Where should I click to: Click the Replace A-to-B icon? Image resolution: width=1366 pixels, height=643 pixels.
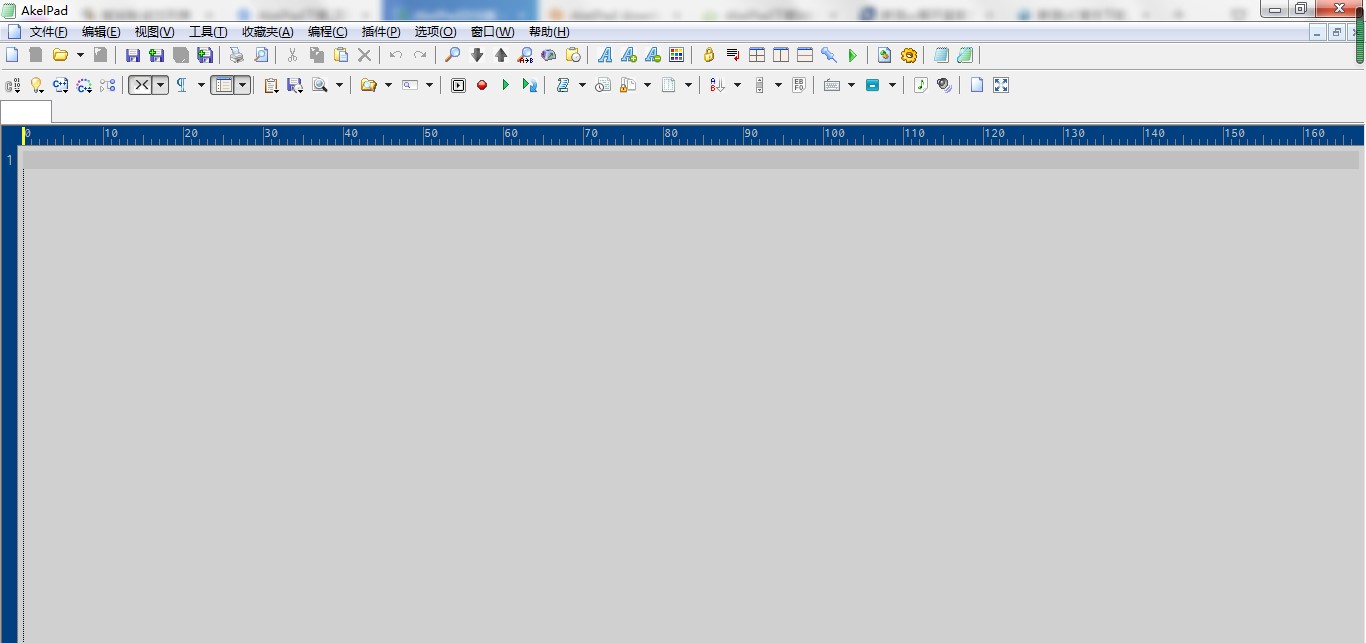tap(525, 55)
